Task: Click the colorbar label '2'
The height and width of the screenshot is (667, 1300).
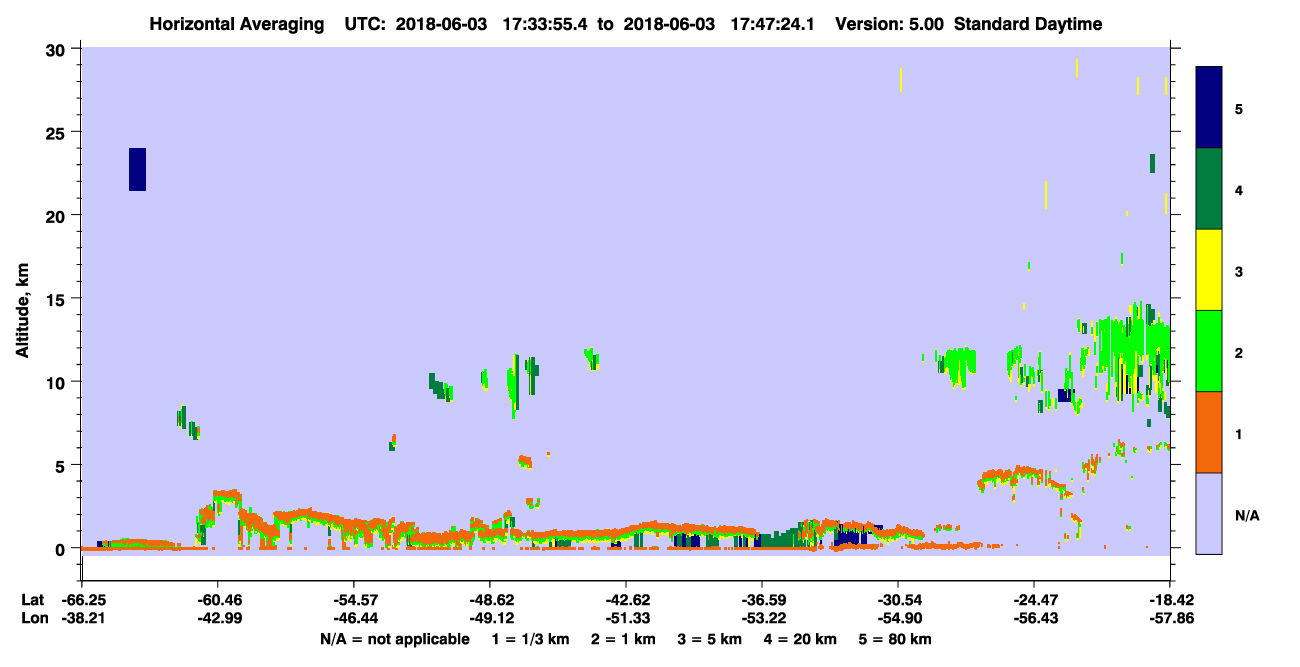Action: 1239,353
